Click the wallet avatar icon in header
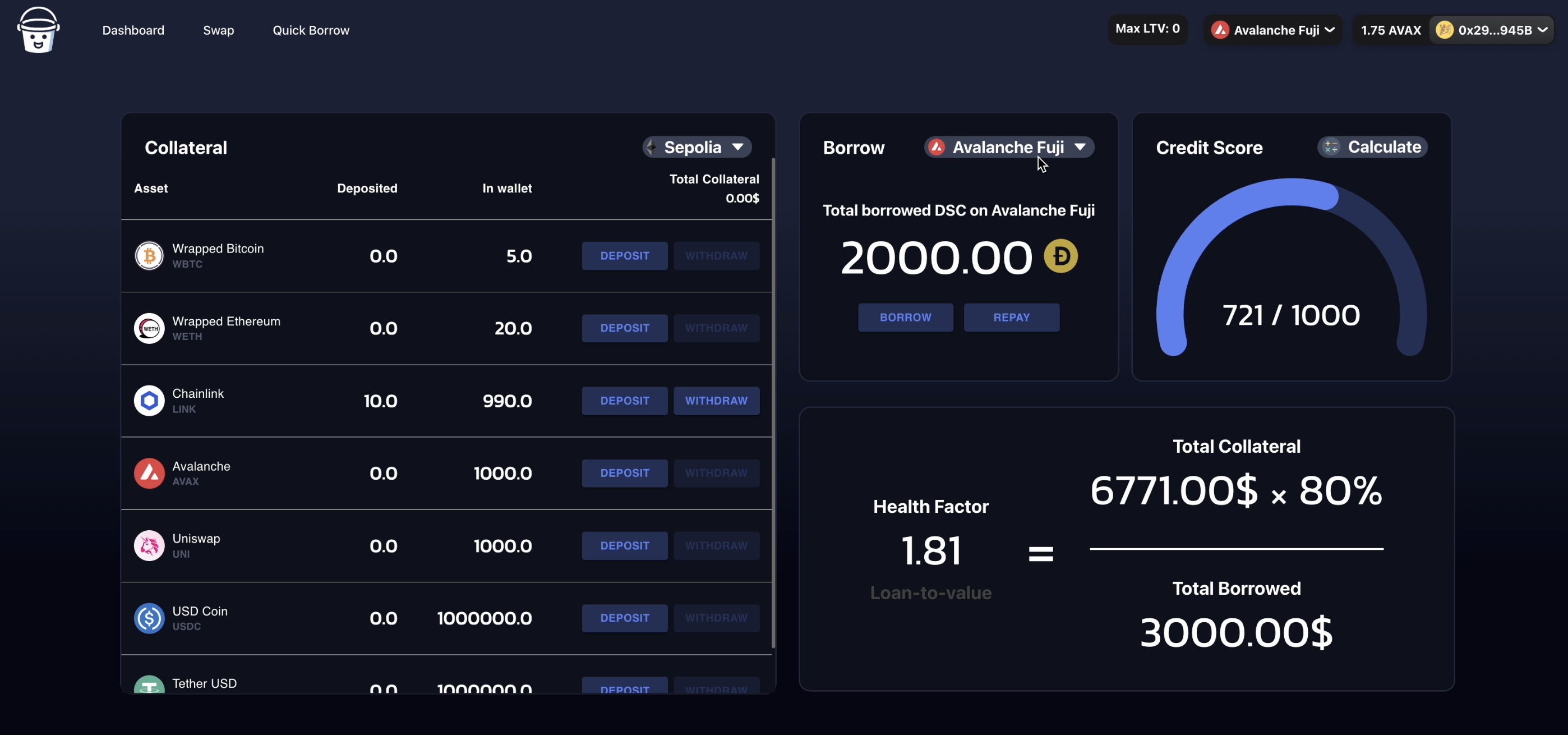 click(1444, 30)
